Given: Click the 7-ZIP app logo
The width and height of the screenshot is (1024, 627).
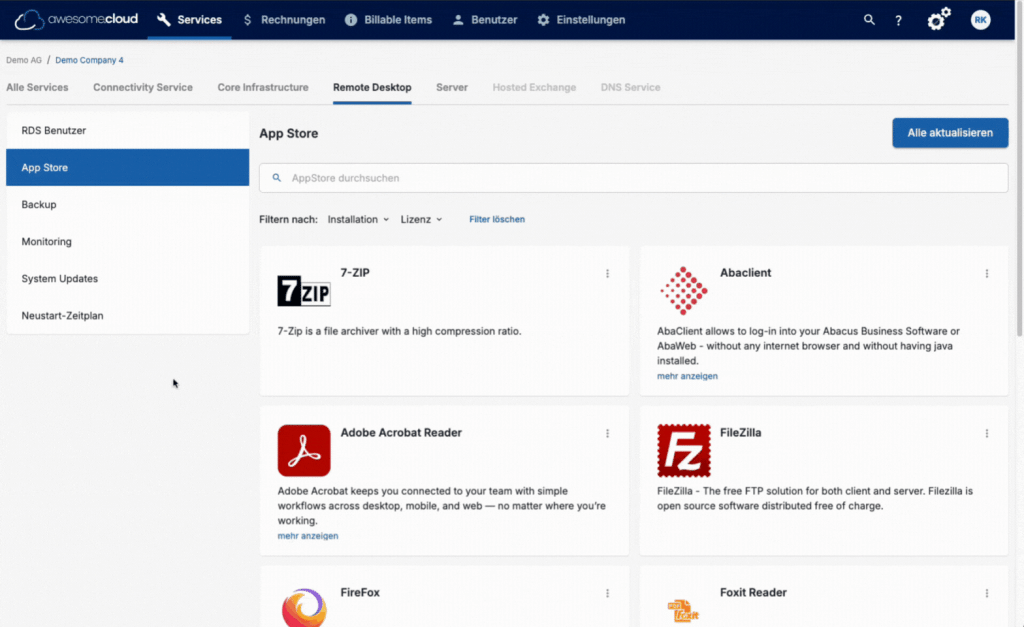Looking at the screenshot, I should point(304,291).
